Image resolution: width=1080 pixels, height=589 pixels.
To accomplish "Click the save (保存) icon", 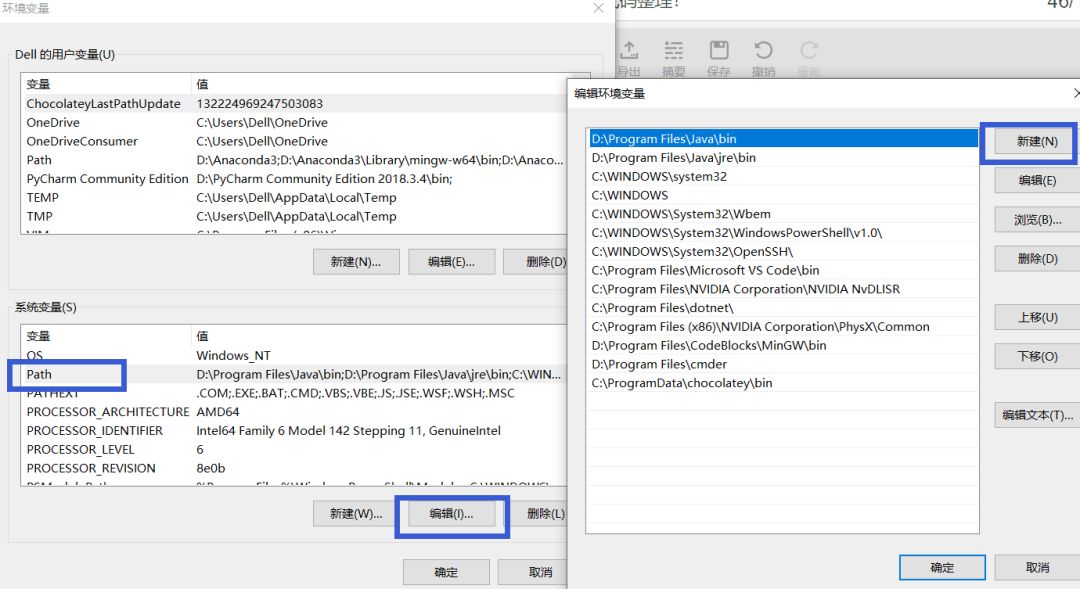I will pyautogui.click(x=718, y=52).
